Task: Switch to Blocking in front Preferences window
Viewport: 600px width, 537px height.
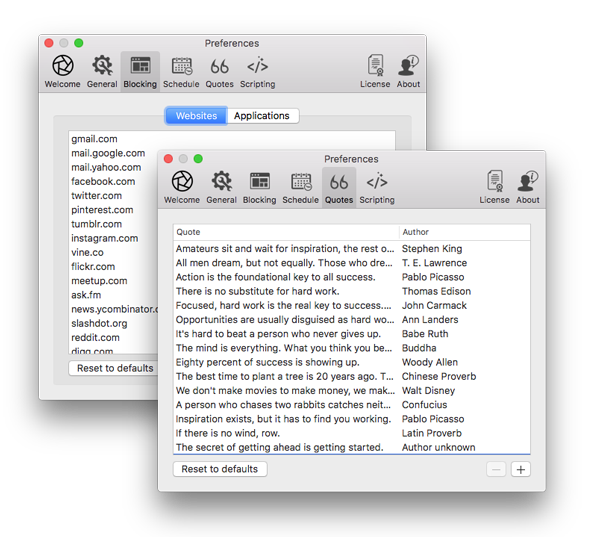Action: point(259,188)
